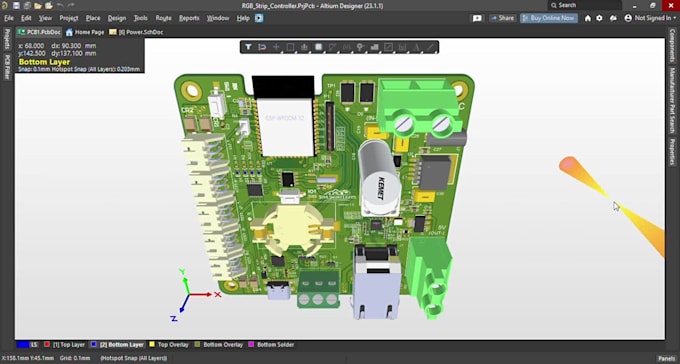Open the PCB Filter side panel tab
Screen dimensions: 680x364
coord(7,67)
